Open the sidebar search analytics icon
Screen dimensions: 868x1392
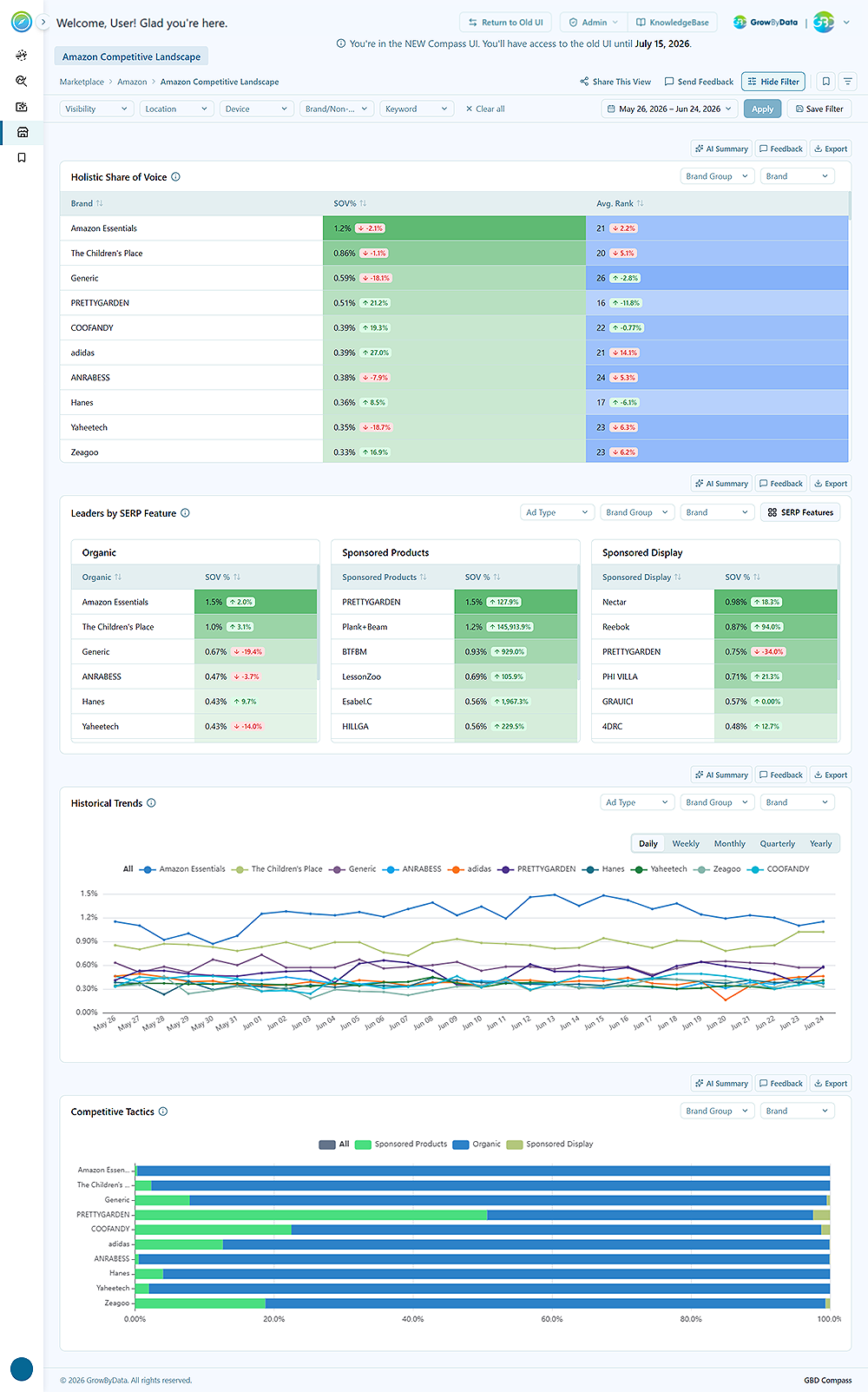tap(22, 81)
